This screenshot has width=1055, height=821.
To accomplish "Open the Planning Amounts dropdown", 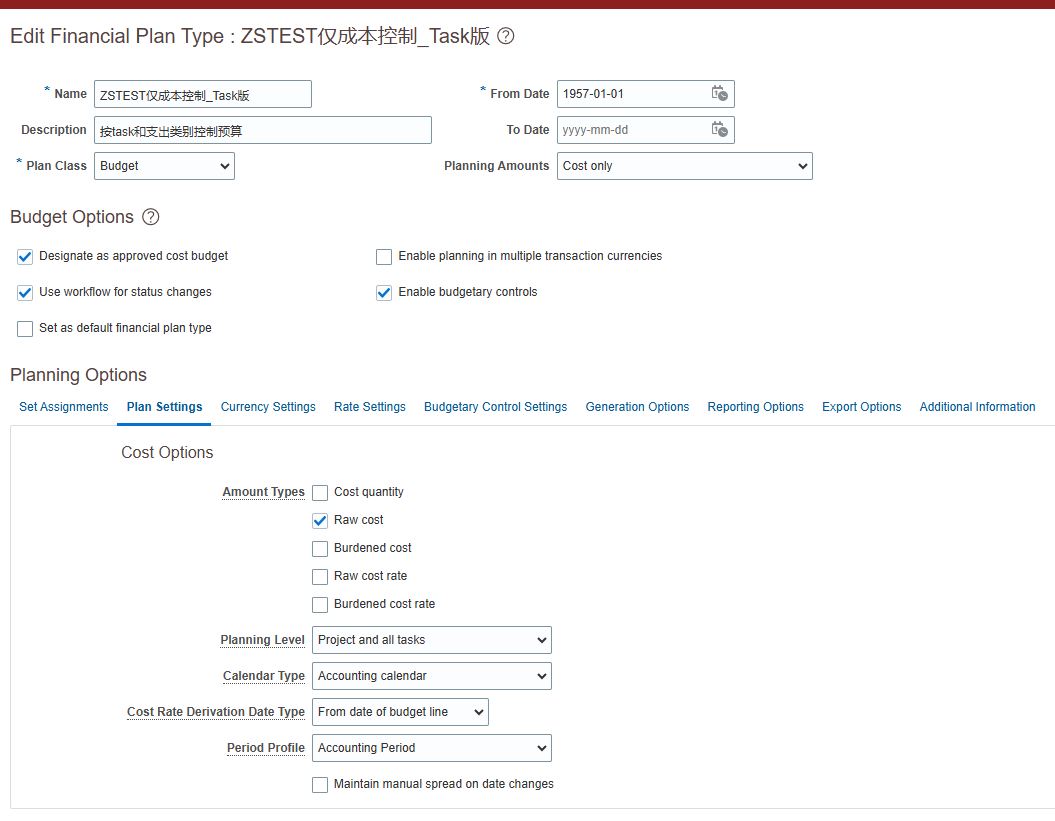I will (684, 165).
